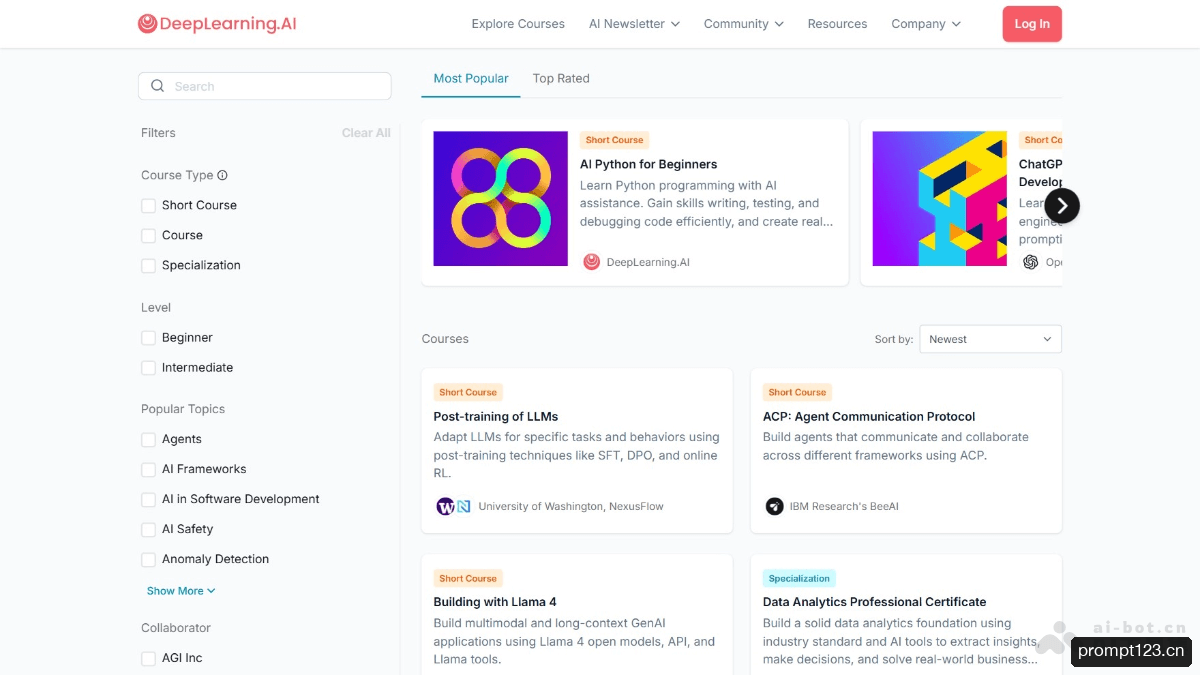The width and height of the screenshot is (1200, 675).
Task: Click the AI Python for Beginners thumbnail
Action: click(500, 199)
